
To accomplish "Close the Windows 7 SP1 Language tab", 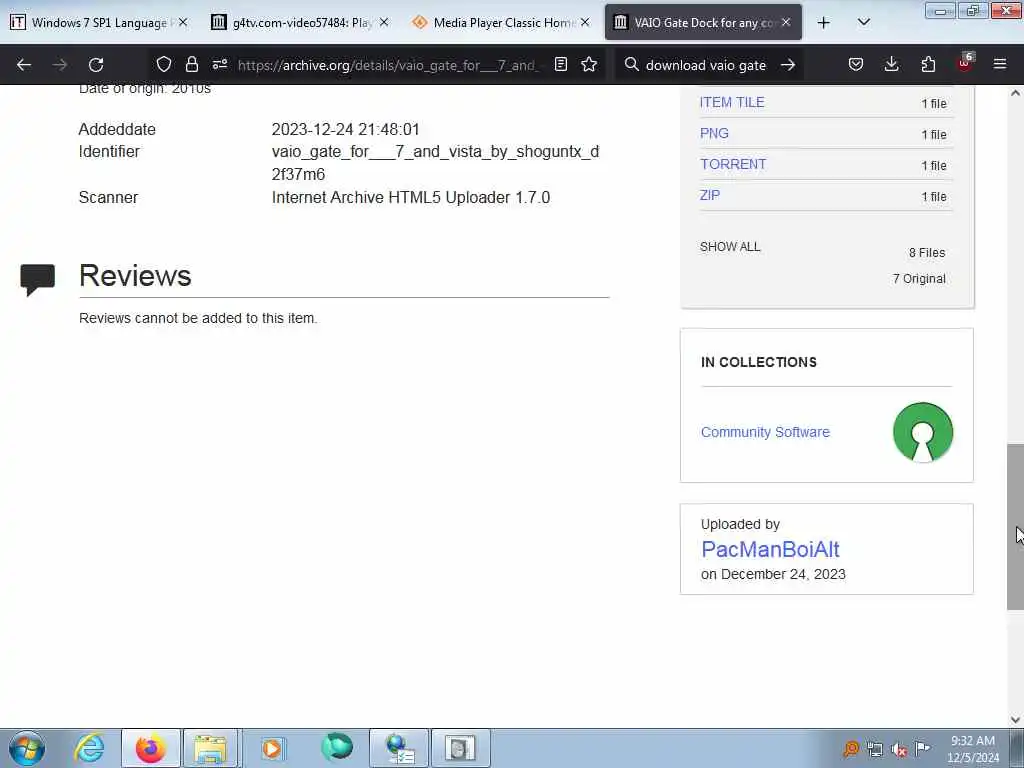I will (x=183, y=22).
